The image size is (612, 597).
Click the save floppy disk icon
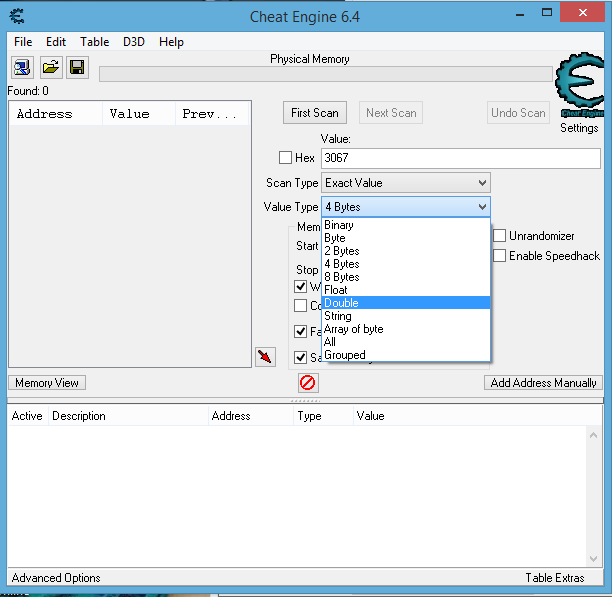pyautogui.click(x=77, y=68)
